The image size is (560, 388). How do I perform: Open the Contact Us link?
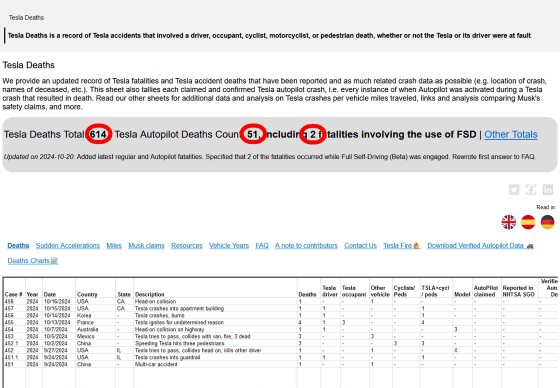pos(360,245)
